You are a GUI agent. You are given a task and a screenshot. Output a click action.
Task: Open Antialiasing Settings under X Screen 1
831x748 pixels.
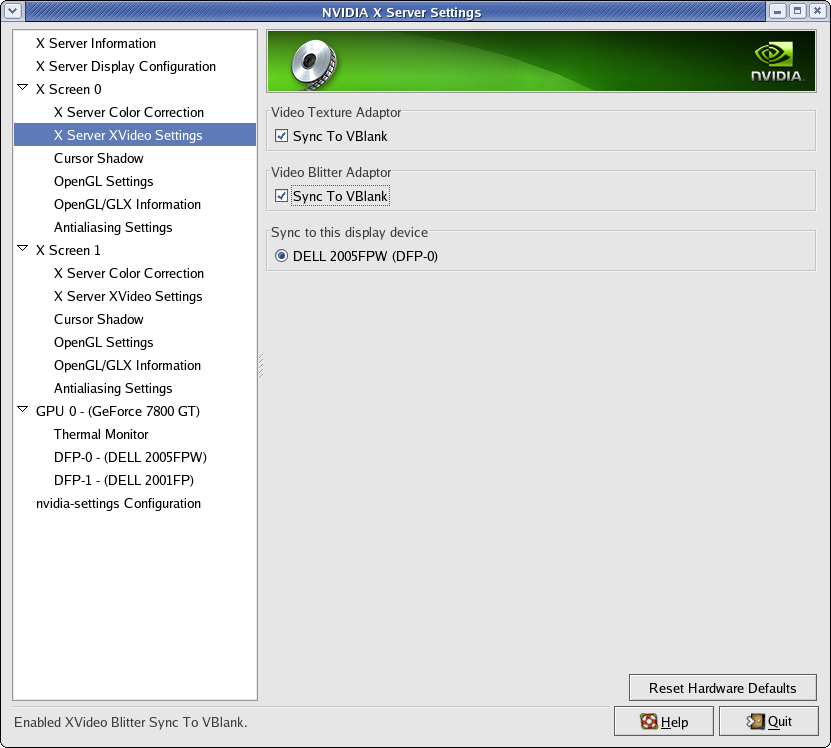[x=113, y=389]
